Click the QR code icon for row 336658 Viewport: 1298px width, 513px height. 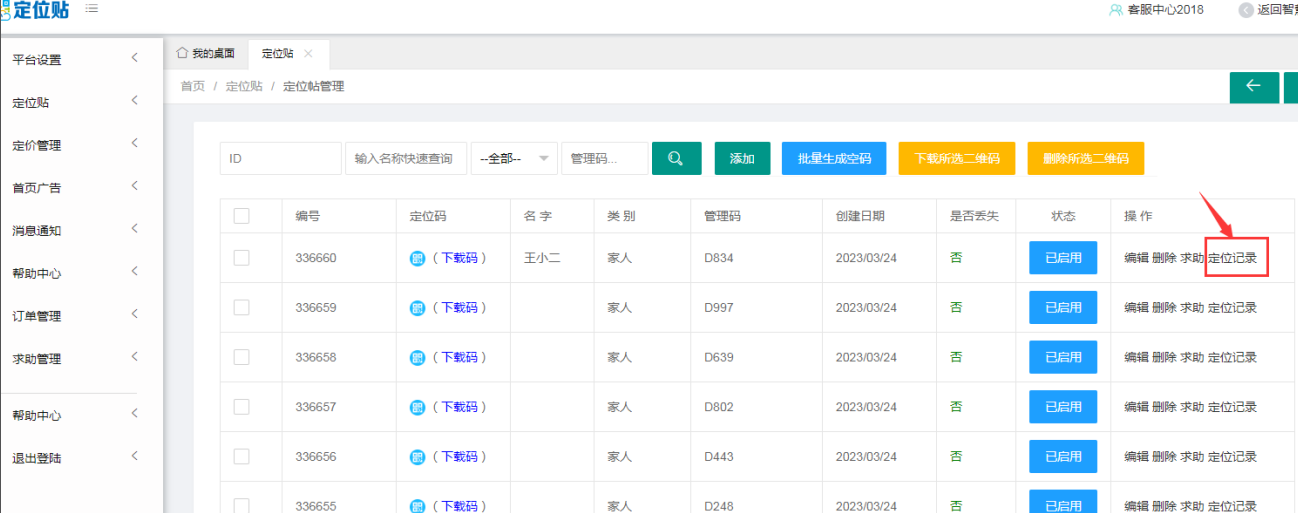(x=417, y=357)
